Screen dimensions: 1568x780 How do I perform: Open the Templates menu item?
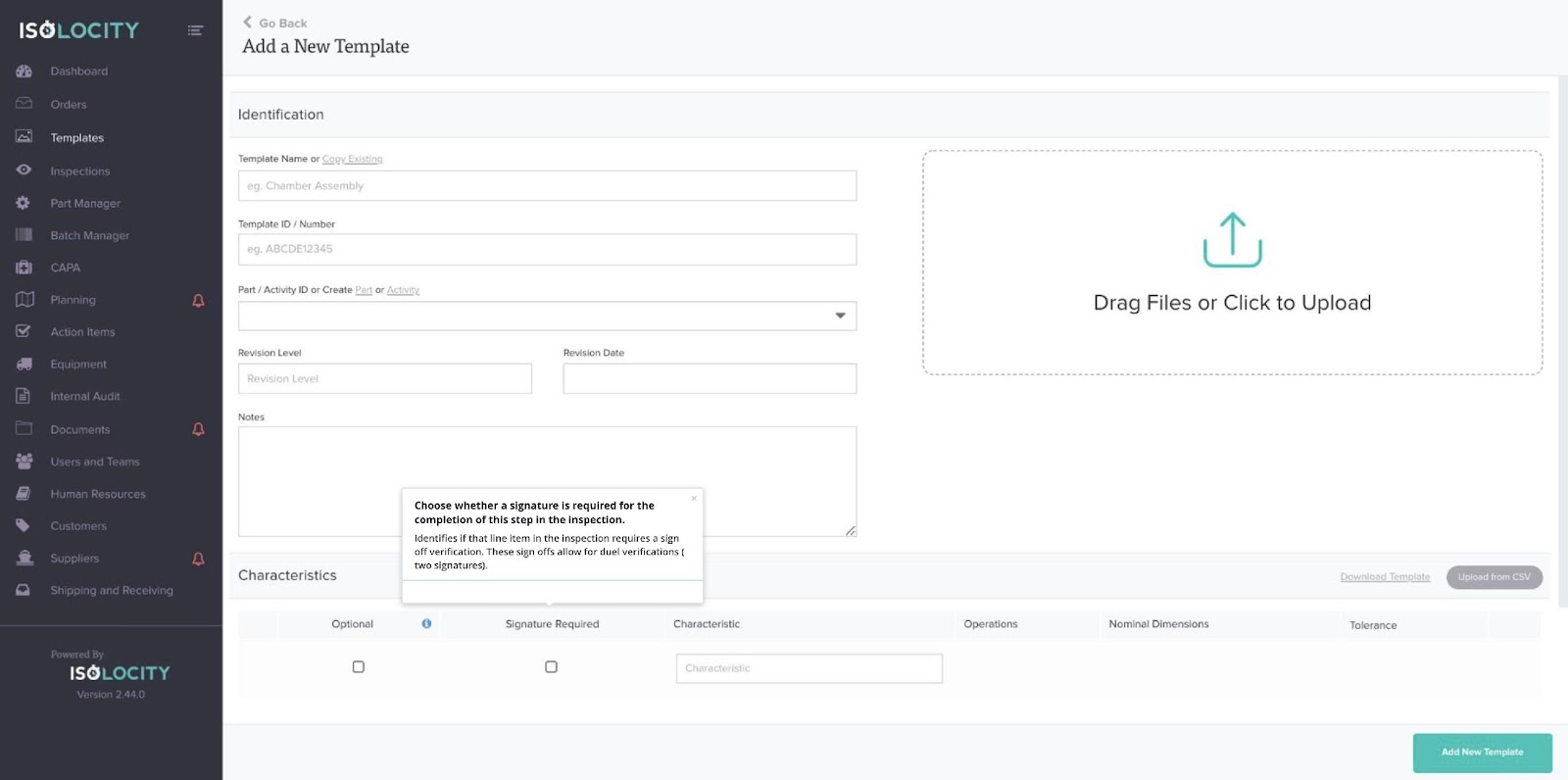[77, 138]
